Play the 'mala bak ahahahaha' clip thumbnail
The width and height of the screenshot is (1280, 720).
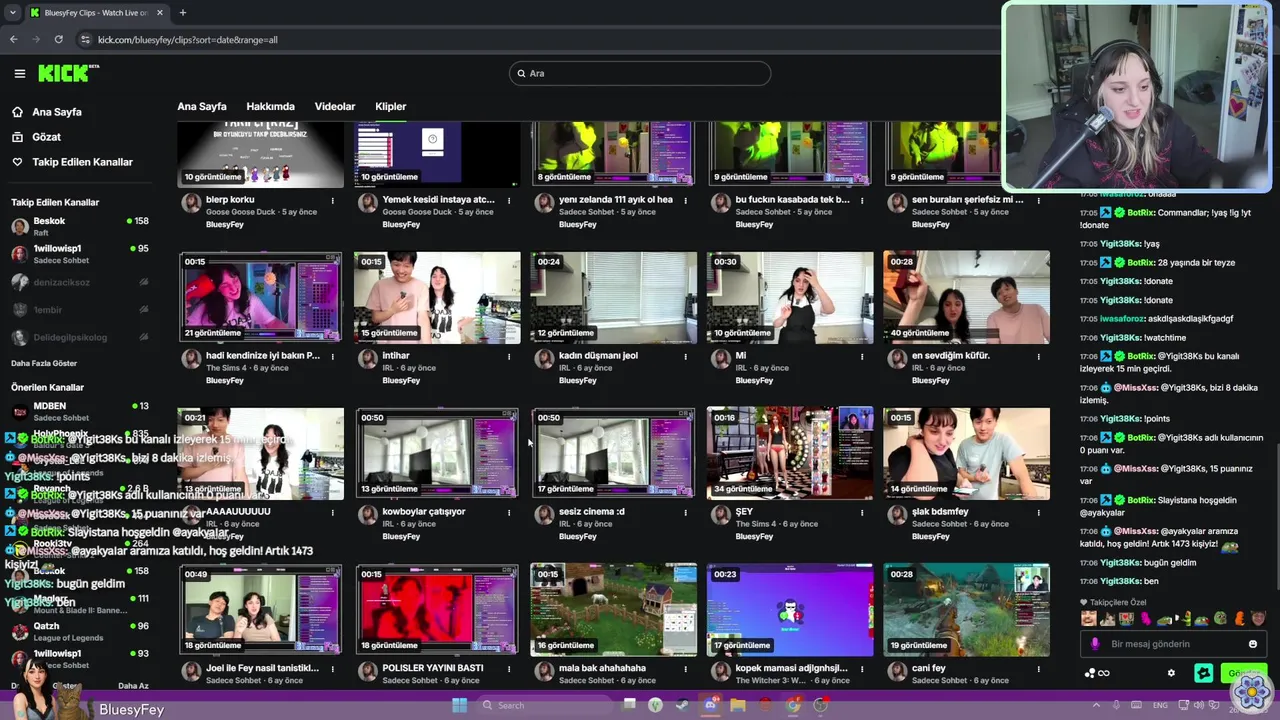(613, 609)
